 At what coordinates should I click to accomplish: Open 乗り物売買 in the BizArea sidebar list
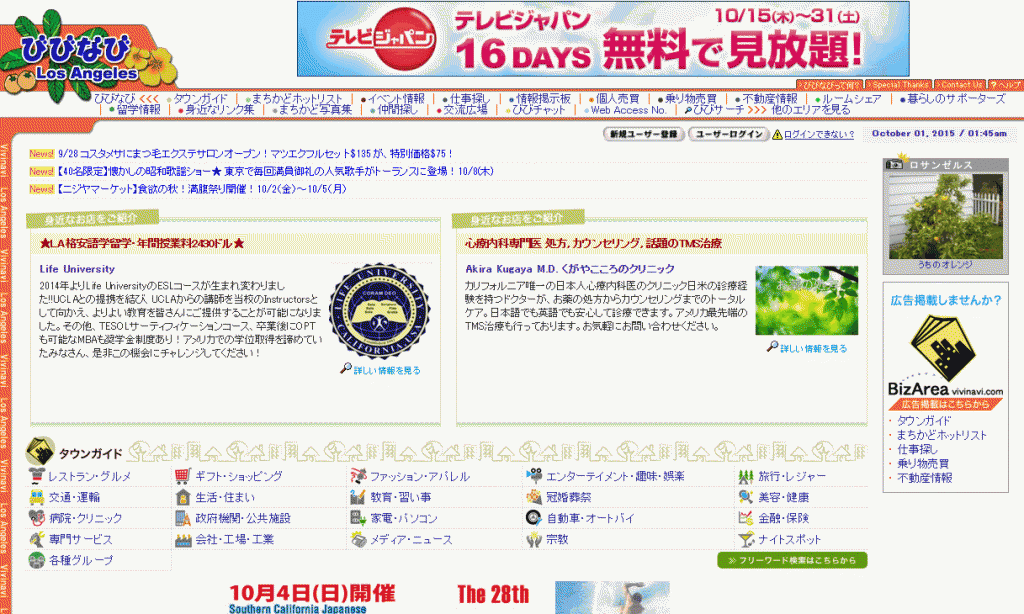(923, 464)
